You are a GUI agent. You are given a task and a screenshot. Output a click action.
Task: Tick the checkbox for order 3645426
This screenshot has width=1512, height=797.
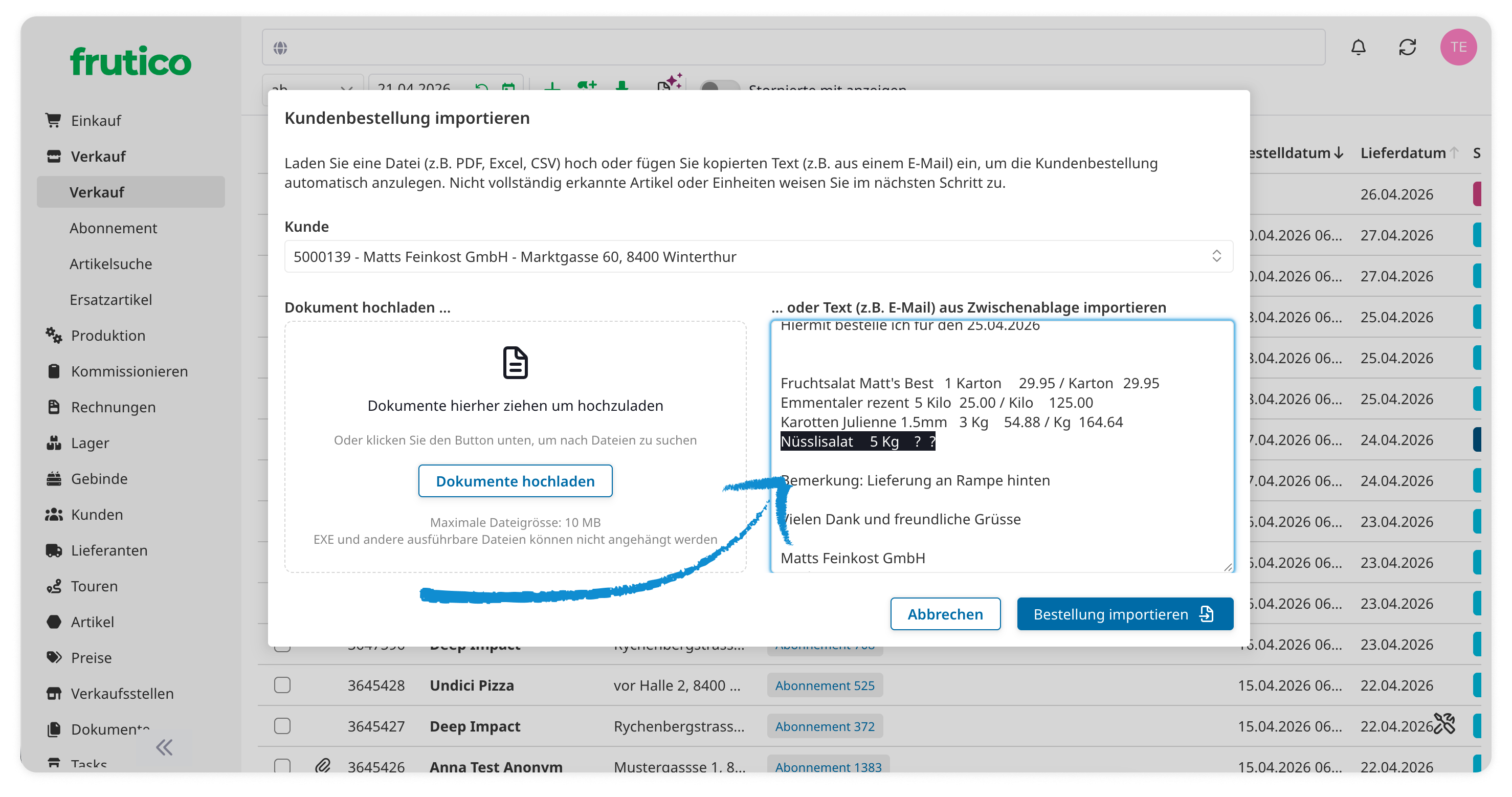282,765
